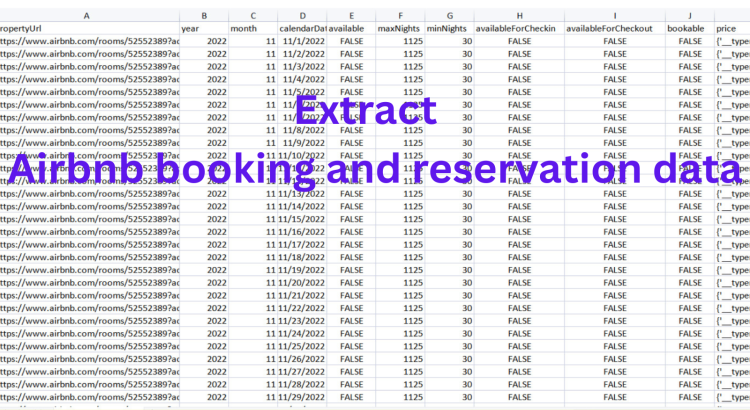Click the month 11 cell in the 11/2/2022 row
The image size is (750, 410).
(x=253, y=54)
